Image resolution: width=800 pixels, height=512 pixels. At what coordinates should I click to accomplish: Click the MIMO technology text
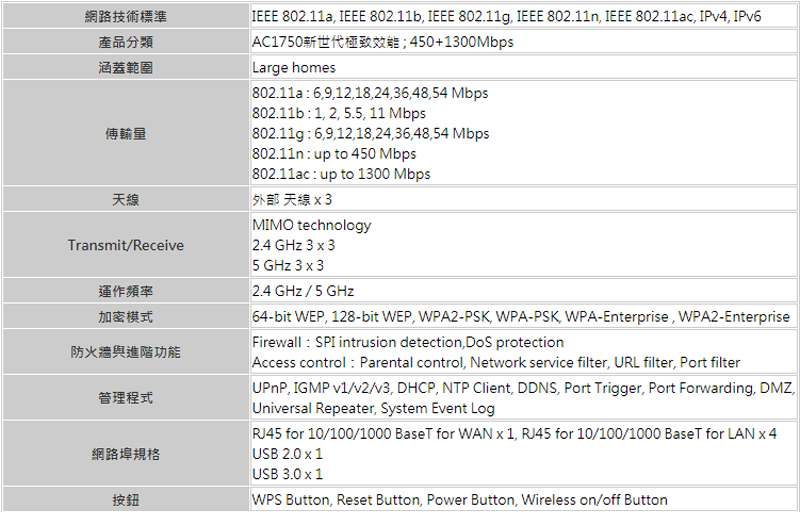tap(312, 225)
